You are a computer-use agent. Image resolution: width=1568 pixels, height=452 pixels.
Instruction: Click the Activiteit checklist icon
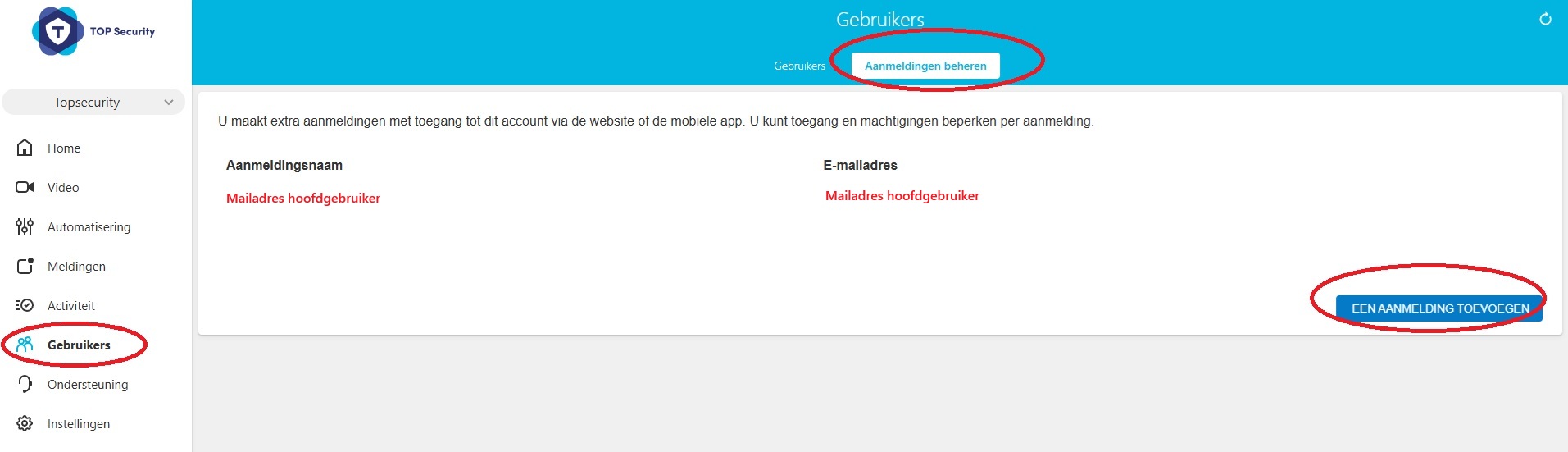point(25,305)
